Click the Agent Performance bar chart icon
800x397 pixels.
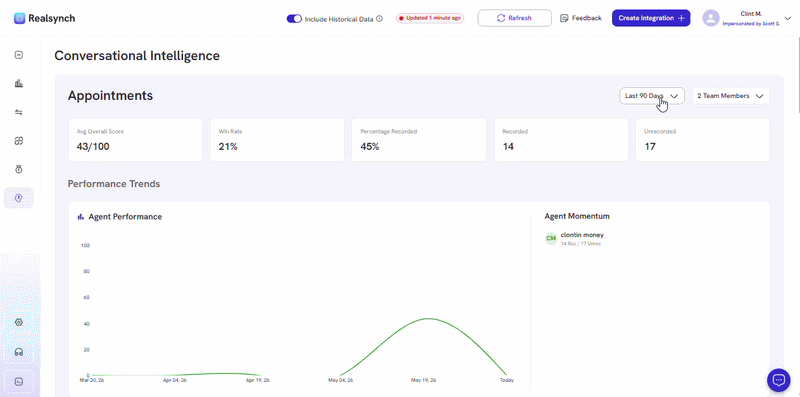pos(81,217)
